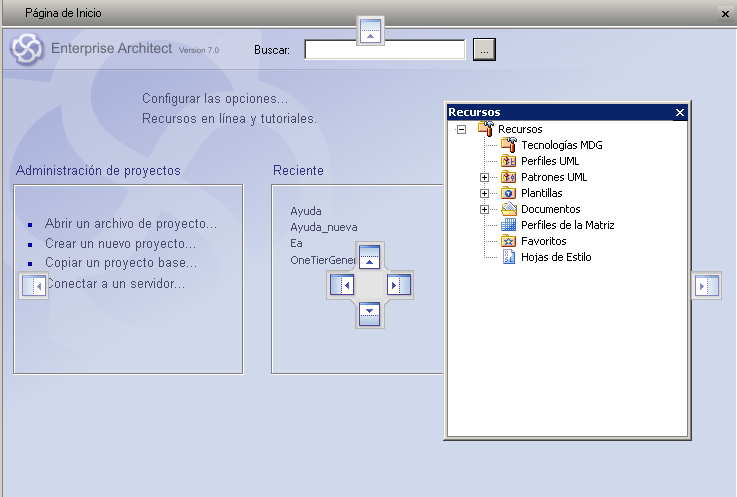
Task: Expand the Plantillas node
Action: pyautogui.click(x=484, y=193)
